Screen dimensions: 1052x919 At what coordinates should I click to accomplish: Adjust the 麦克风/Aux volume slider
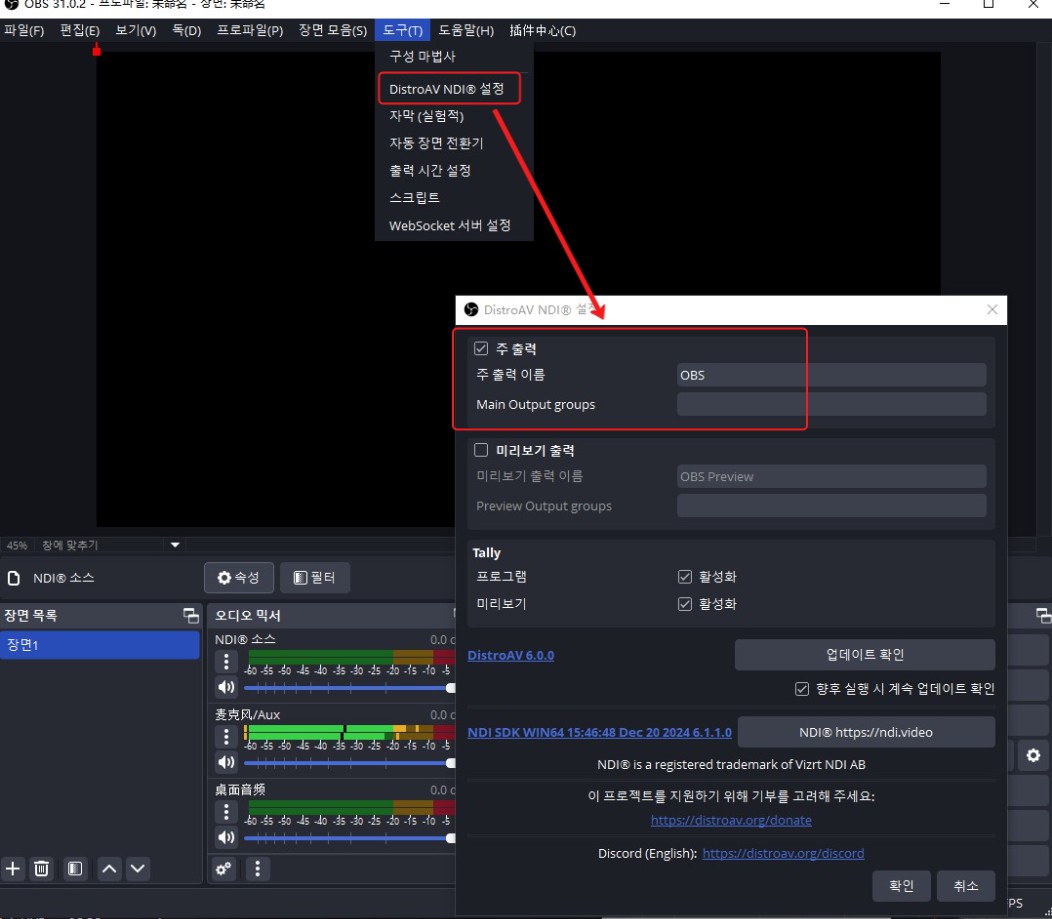(350, 763)
